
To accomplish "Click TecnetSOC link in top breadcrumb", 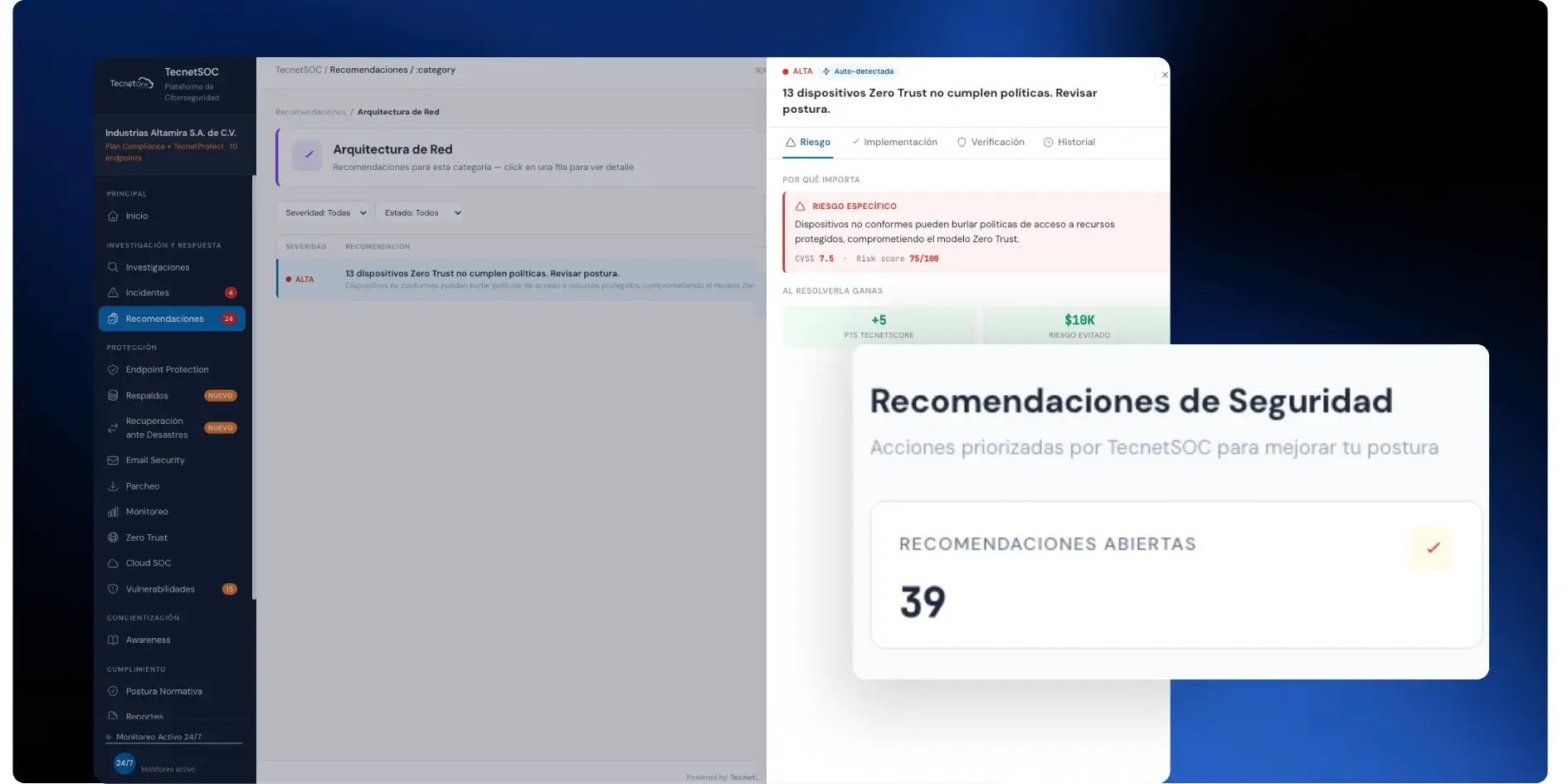I will tap(299, 70).
